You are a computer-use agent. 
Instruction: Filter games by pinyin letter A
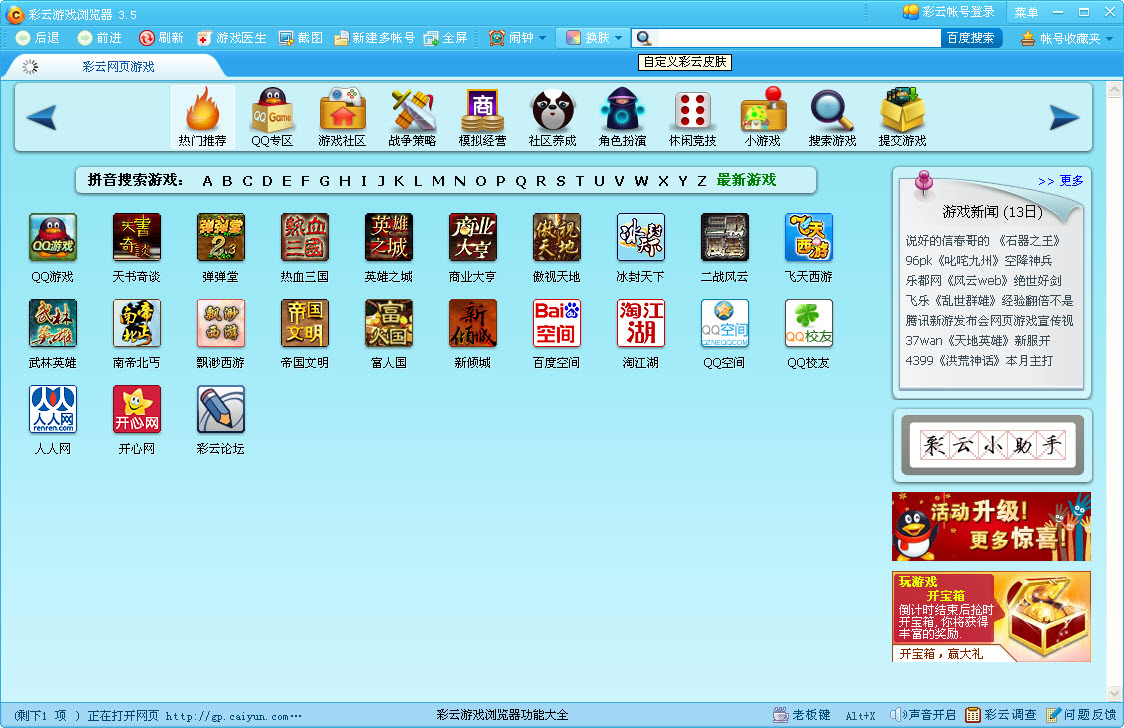(x=207, y=181)
